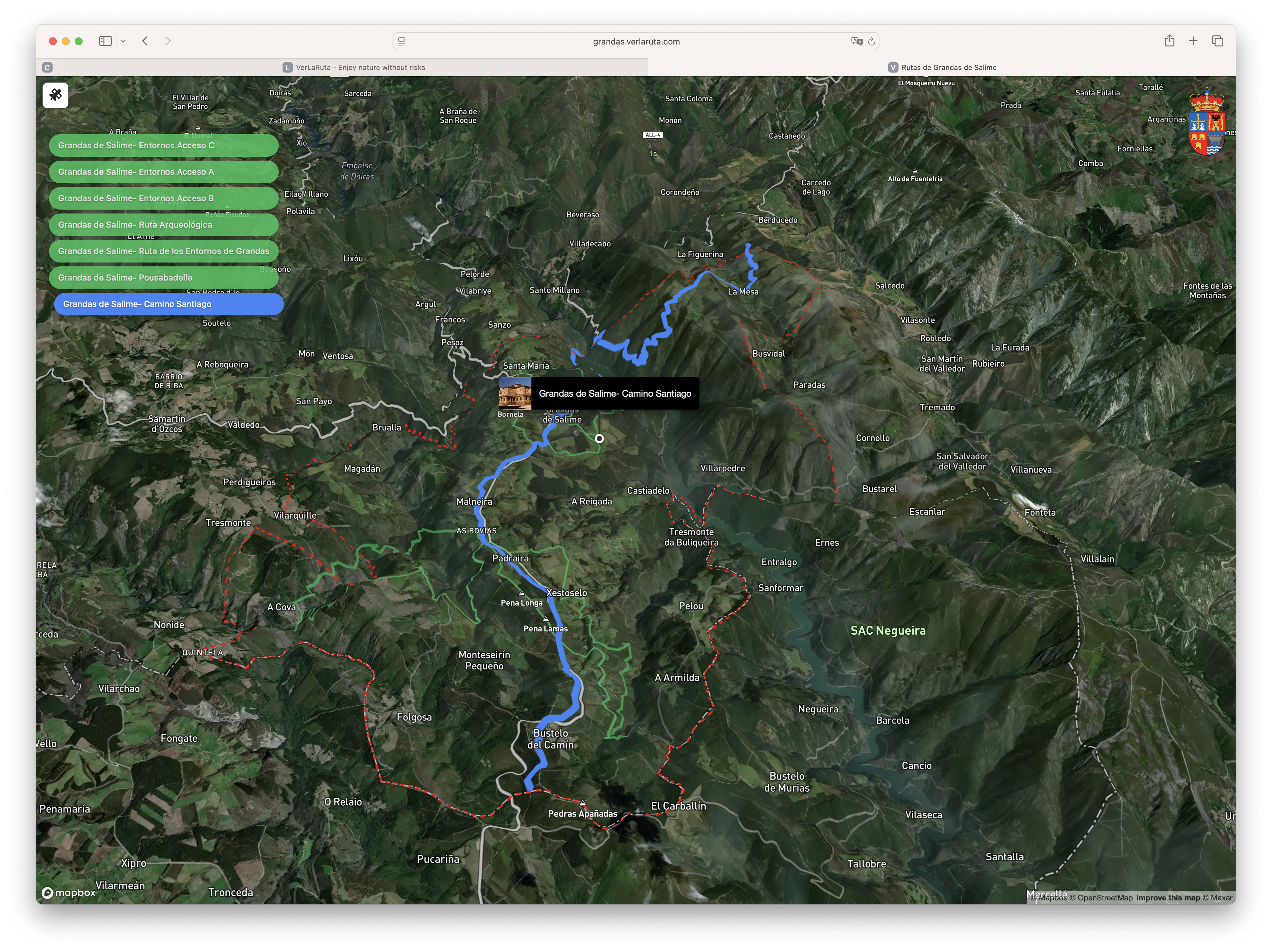1272x952 pixels.
Task: Toggle the Camino Santiago route button
Action: (168, 304)
